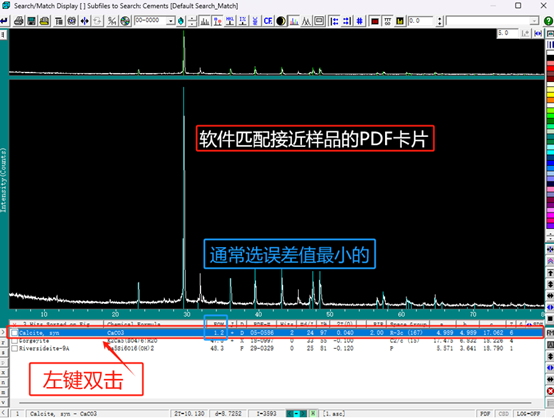Click the PDF status bar button

[x=485, y=413]
